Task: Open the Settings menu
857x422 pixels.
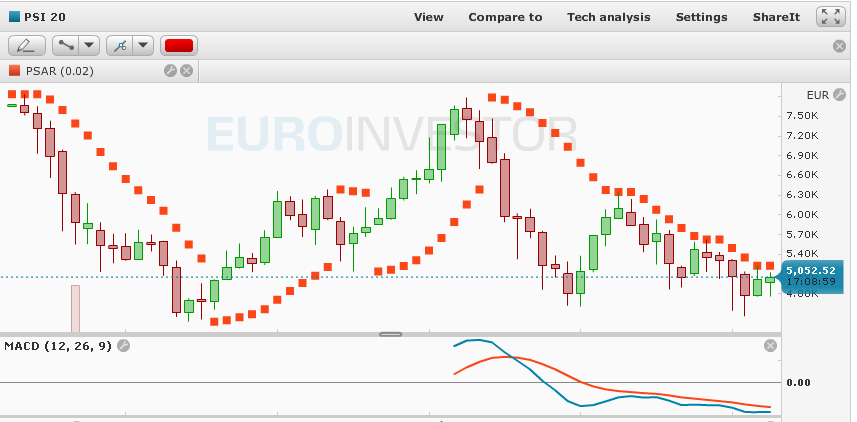Action: pyautogui.click(x=701, y=17)
